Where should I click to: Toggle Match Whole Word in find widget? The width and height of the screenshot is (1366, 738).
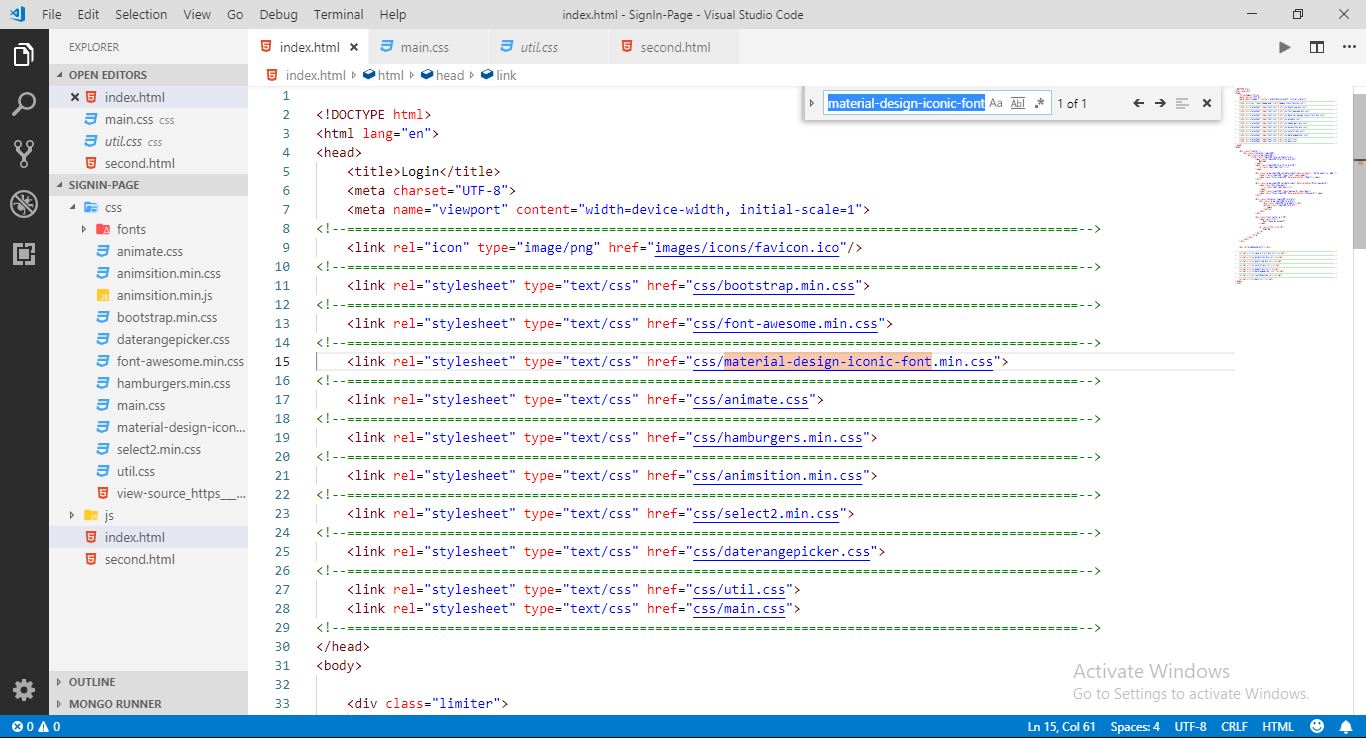coord(1018,103)
